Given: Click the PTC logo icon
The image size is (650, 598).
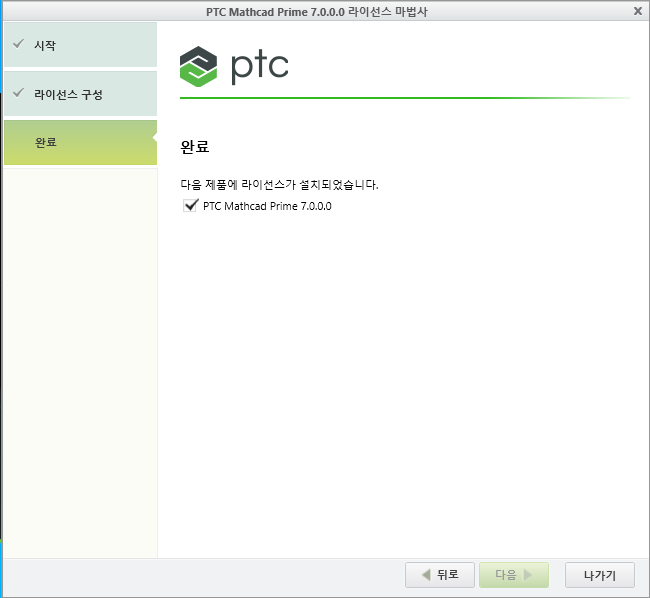Looking at the screenshot, I should (x=198, y=66).
